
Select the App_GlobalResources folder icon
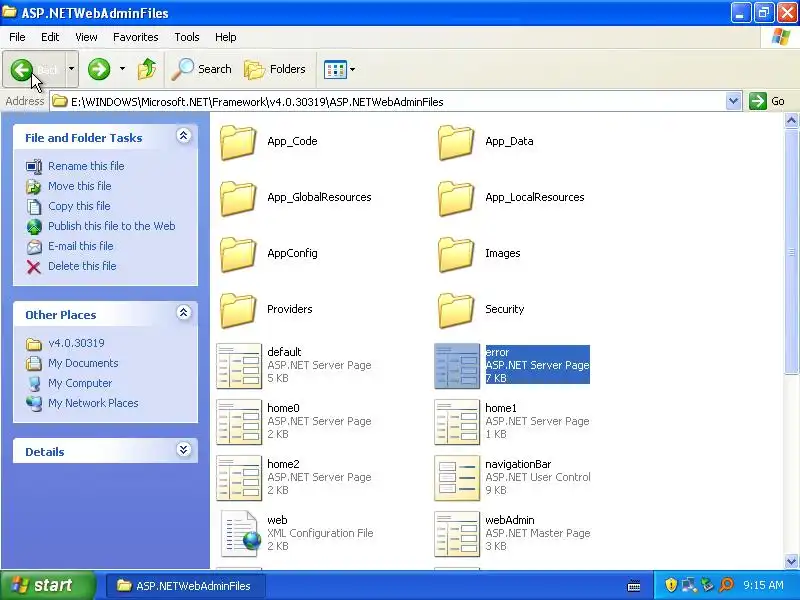(238, 198)
